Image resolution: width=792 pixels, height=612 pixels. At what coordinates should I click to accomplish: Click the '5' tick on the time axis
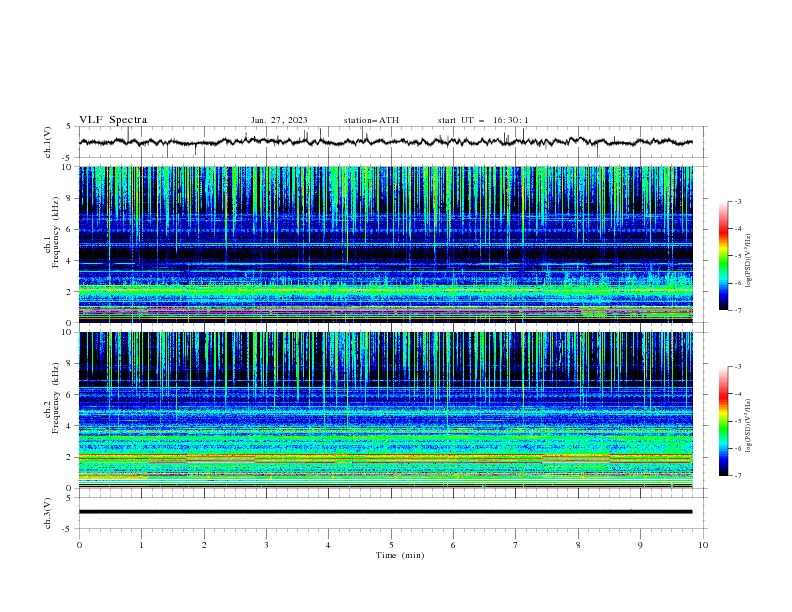[x=391, y=545]
